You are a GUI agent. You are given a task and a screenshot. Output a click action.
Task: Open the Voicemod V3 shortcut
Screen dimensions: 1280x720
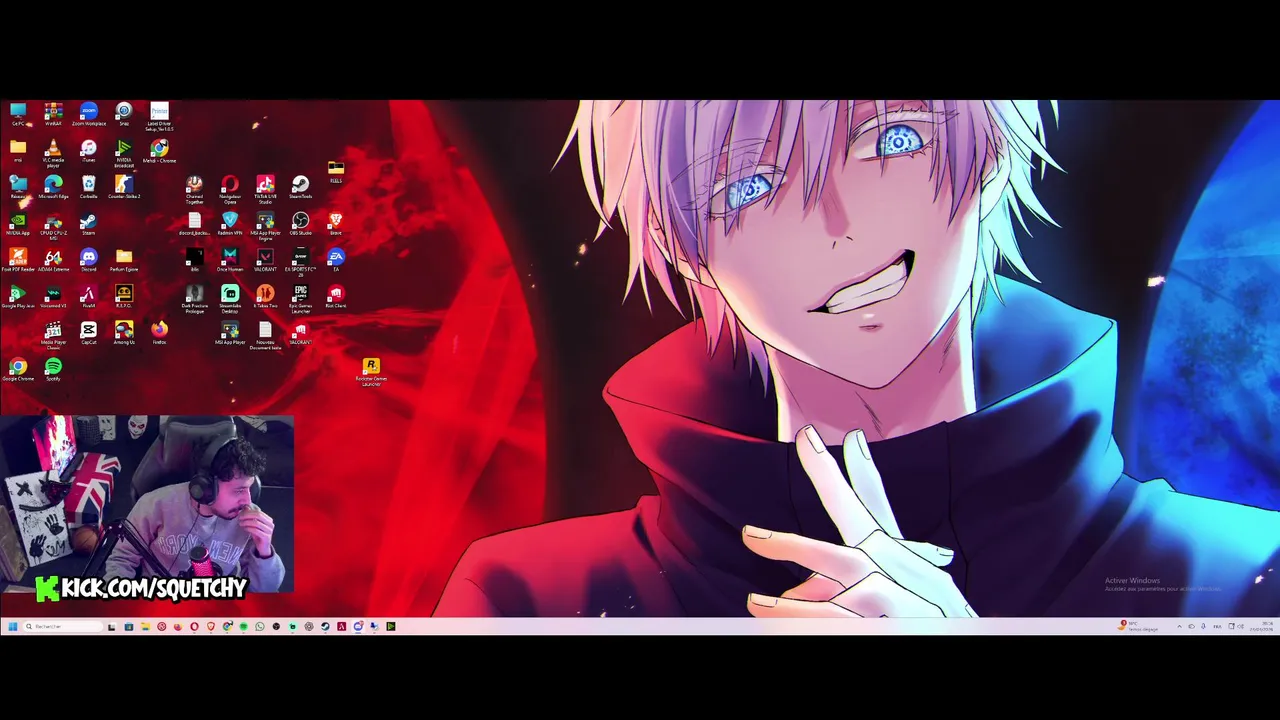[x=53, y=297]
